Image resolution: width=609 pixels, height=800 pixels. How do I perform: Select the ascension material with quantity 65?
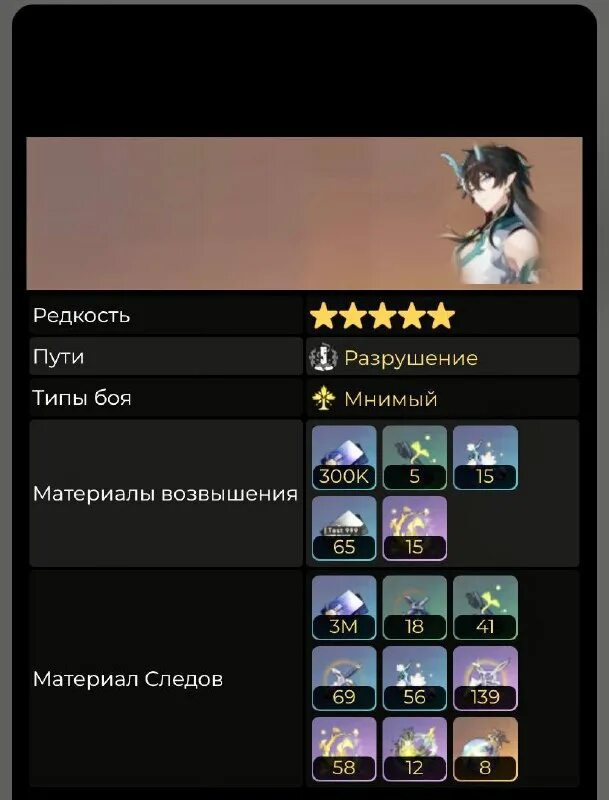[x=344, y=528]
